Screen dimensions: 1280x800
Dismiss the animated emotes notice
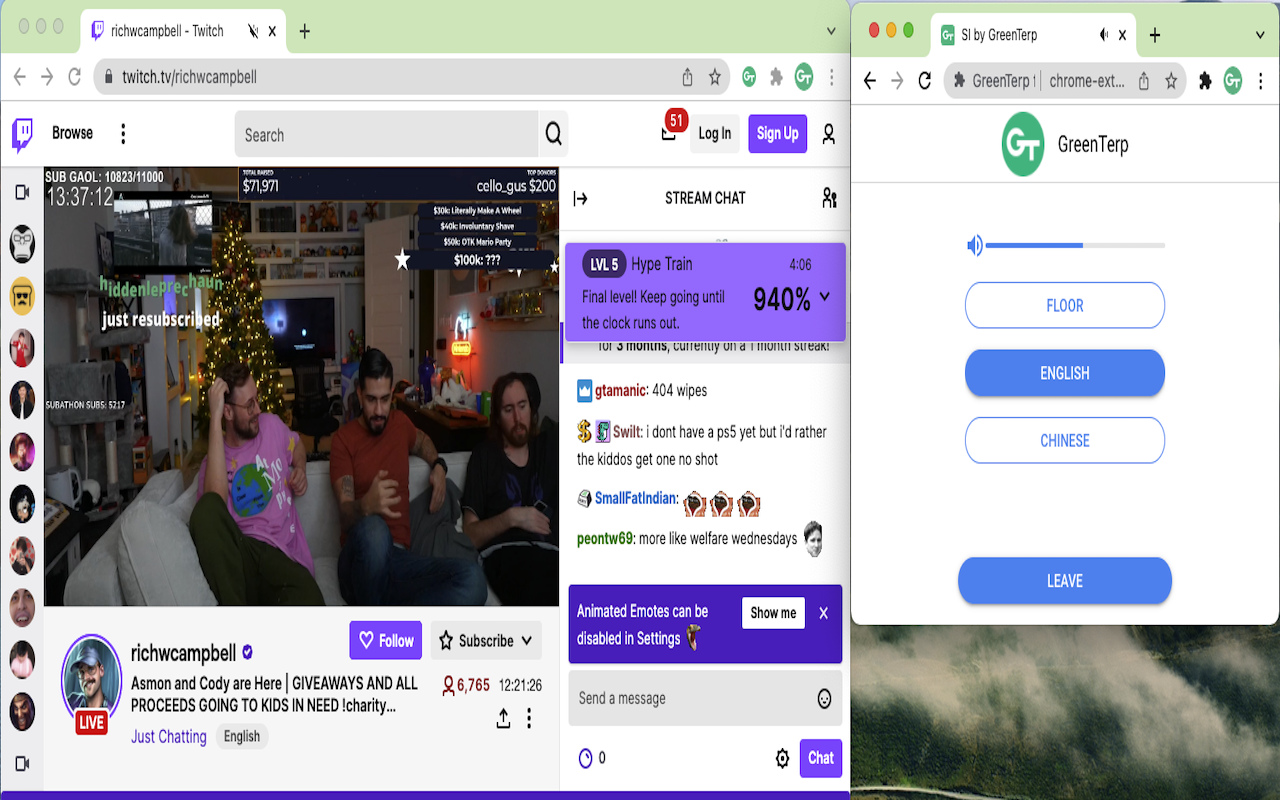coord(823,613)
